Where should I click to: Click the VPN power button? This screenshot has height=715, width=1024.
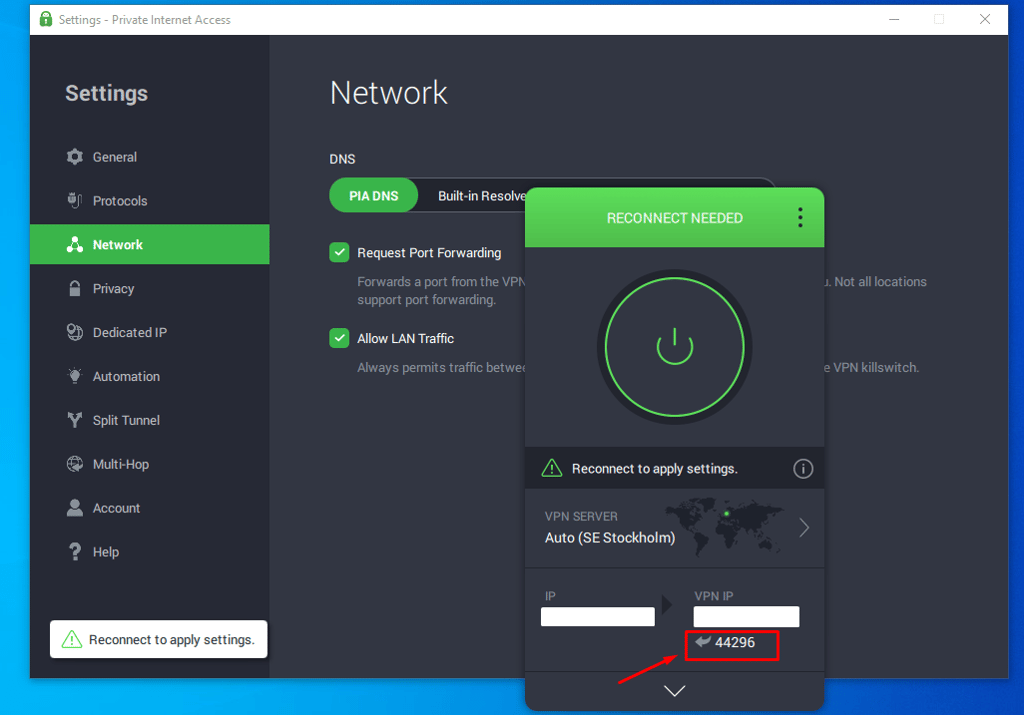click(675, 347)
